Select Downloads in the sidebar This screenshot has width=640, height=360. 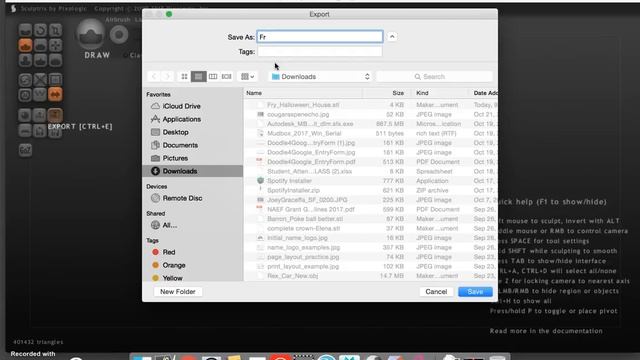(193, 171)
